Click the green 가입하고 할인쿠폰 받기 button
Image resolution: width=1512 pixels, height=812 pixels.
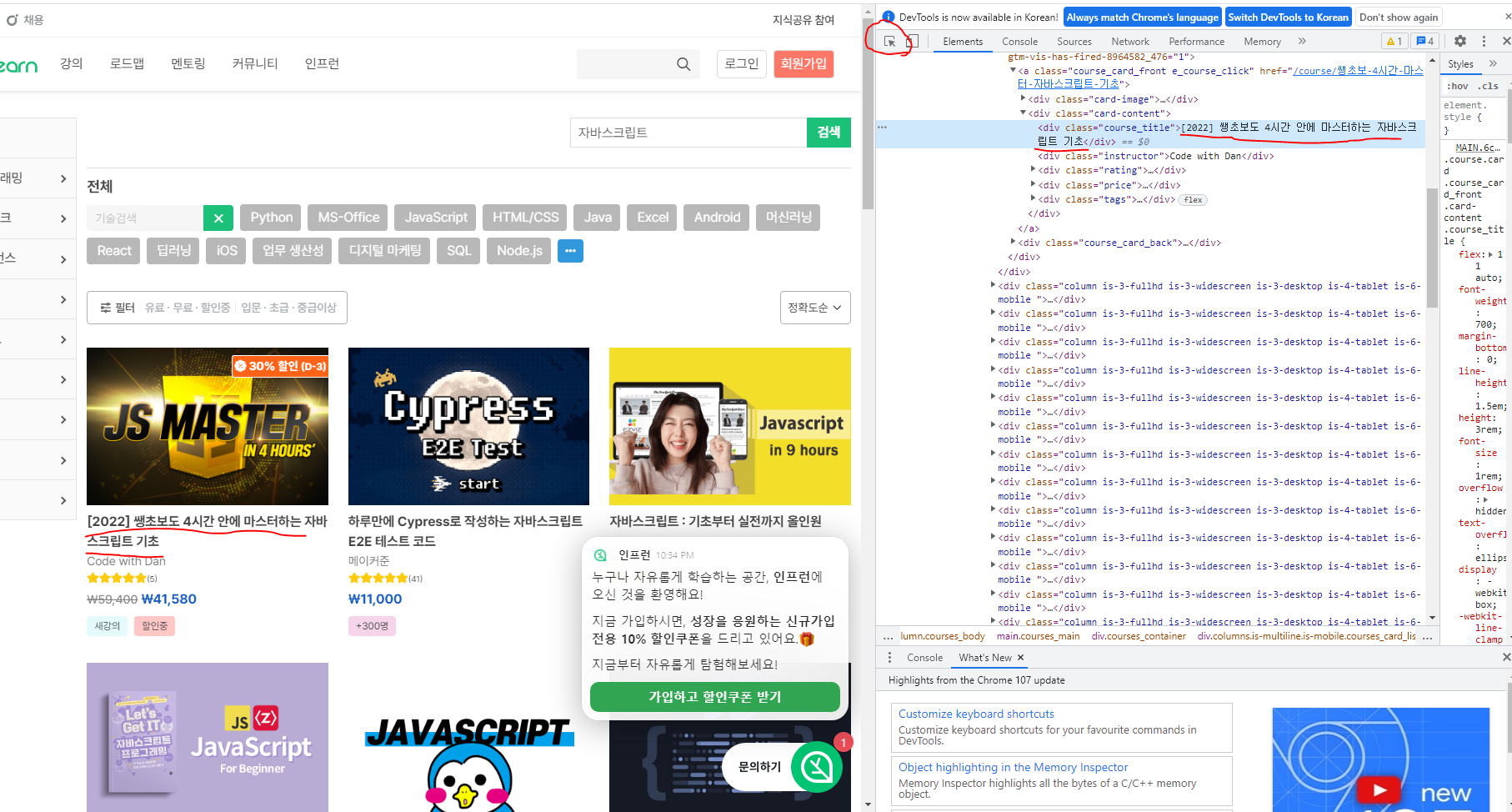tap(715, 697)
